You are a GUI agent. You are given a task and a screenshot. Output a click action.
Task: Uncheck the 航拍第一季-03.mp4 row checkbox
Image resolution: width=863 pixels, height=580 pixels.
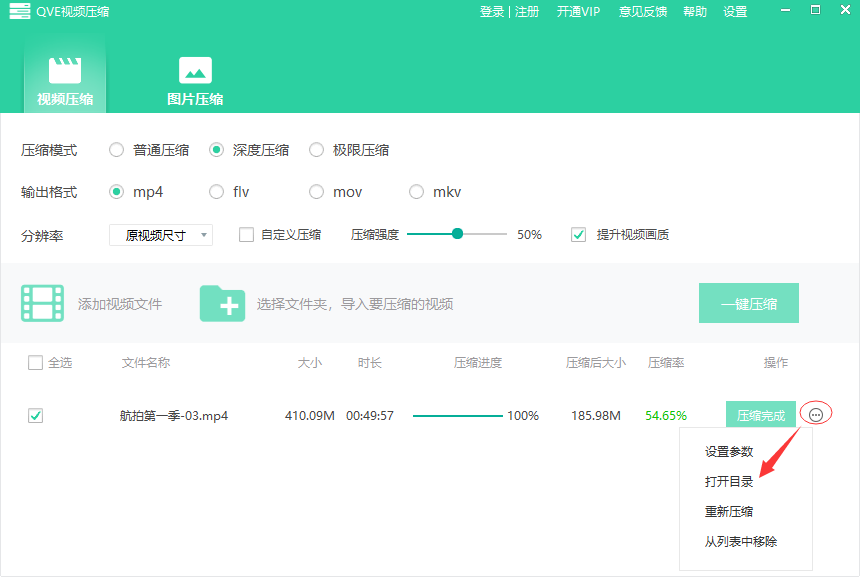coord(35,415)
